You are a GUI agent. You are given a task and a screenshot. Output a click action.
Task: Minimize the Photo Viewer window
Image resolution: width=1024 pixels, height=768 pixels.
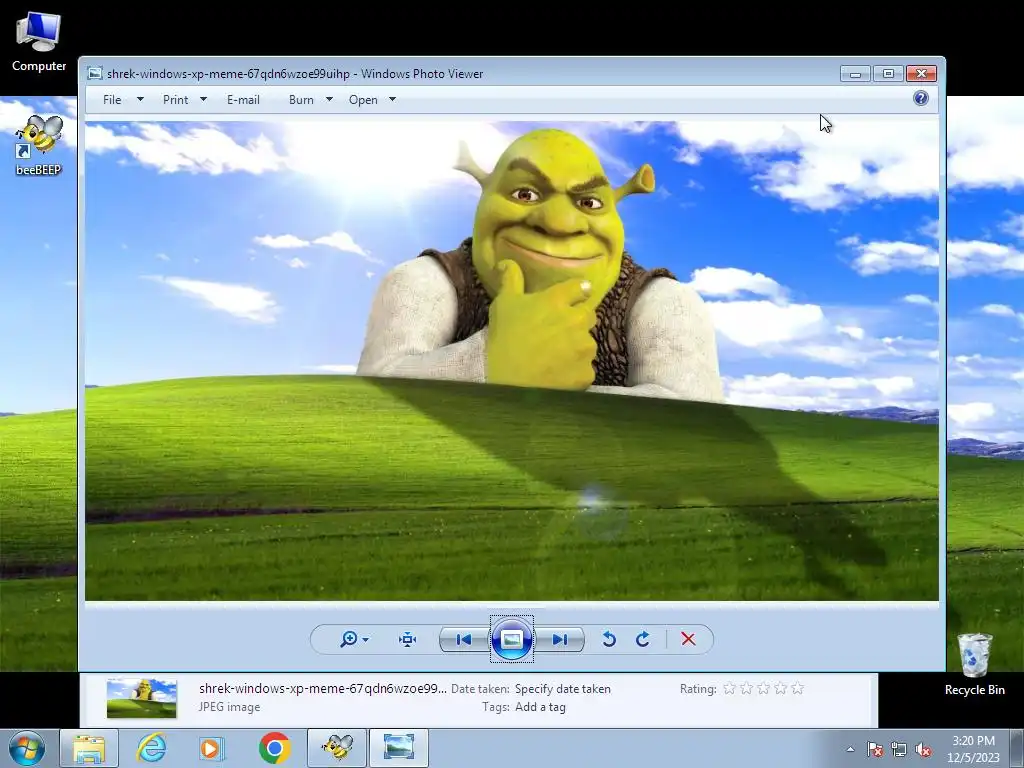(855, 74)
